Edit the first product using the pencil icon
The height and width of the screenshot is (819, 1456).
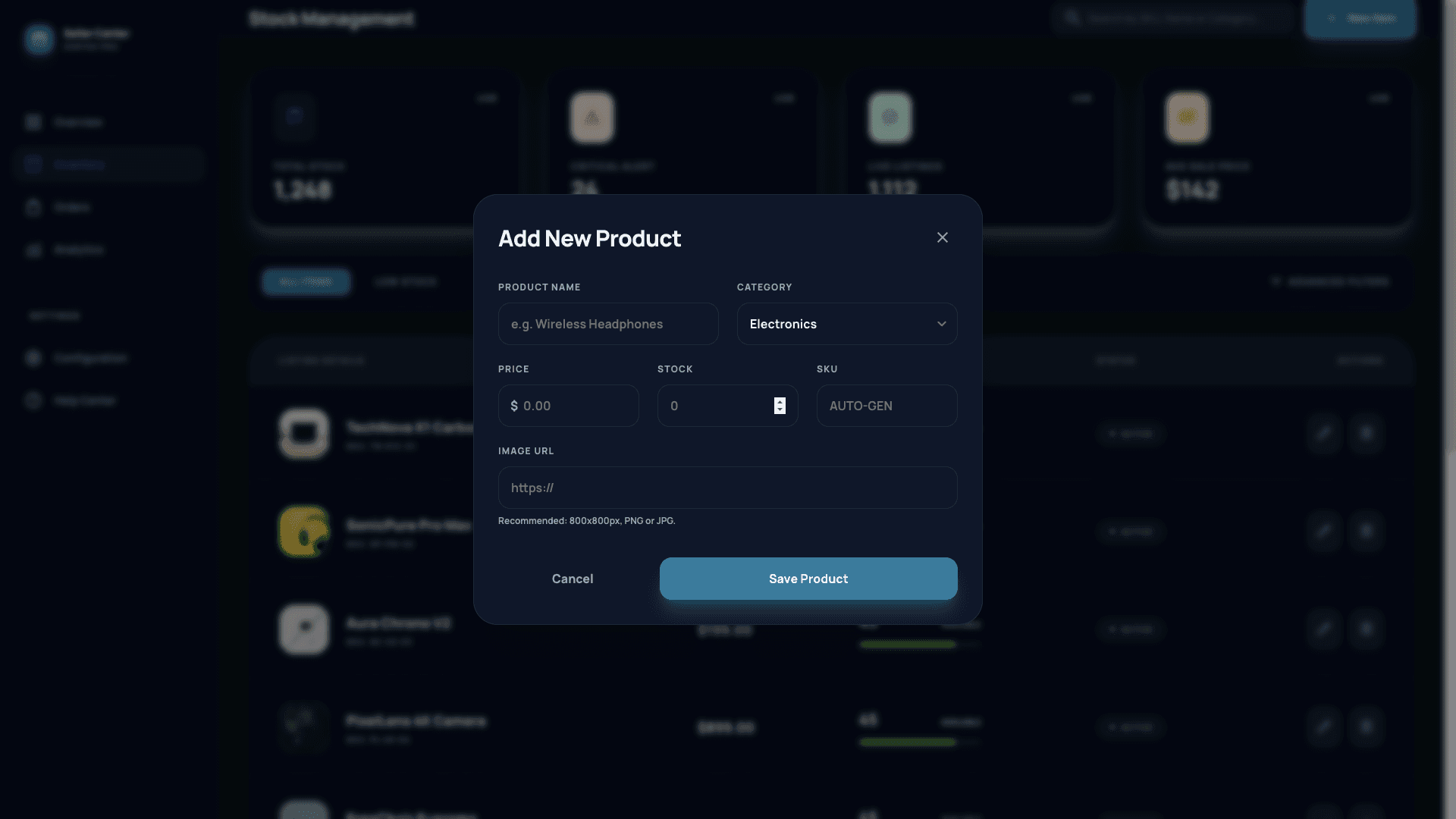1323,433
